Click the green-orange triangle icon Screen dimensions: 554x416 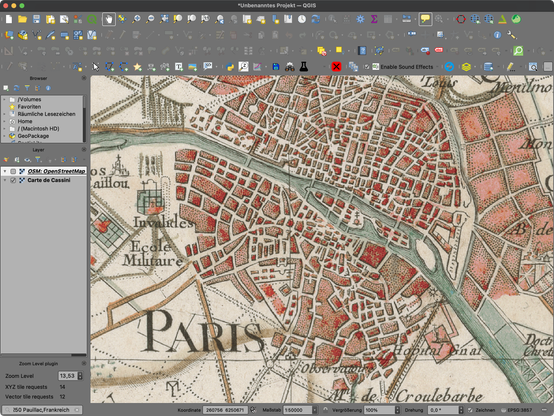coord(502,19)
